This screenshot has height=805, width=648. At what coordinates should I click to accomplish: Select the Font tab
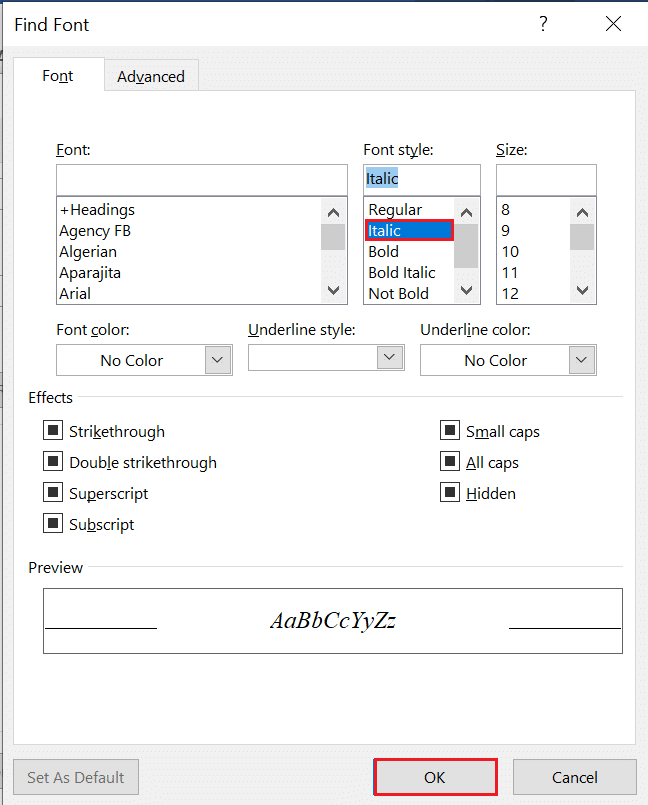coord(58,76)
